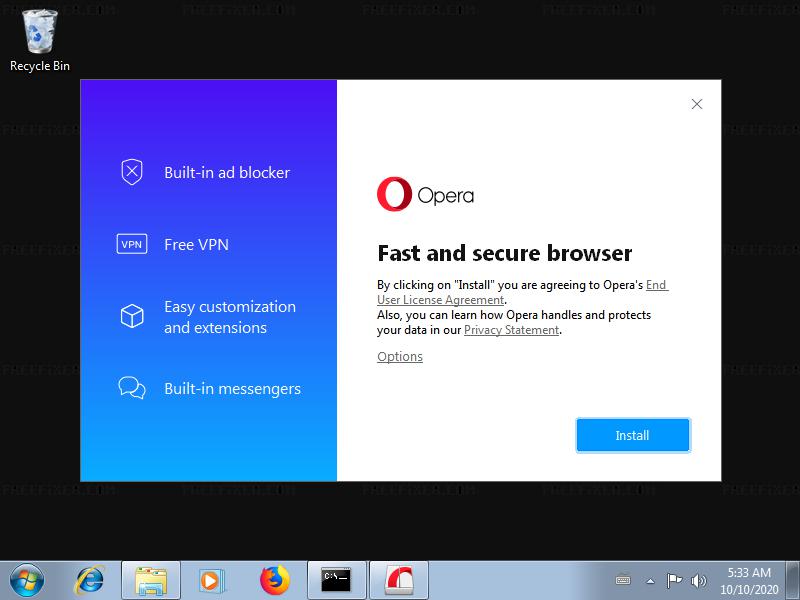Open Windows Explorer from the taskbar
800x600 pixels.
151,579
